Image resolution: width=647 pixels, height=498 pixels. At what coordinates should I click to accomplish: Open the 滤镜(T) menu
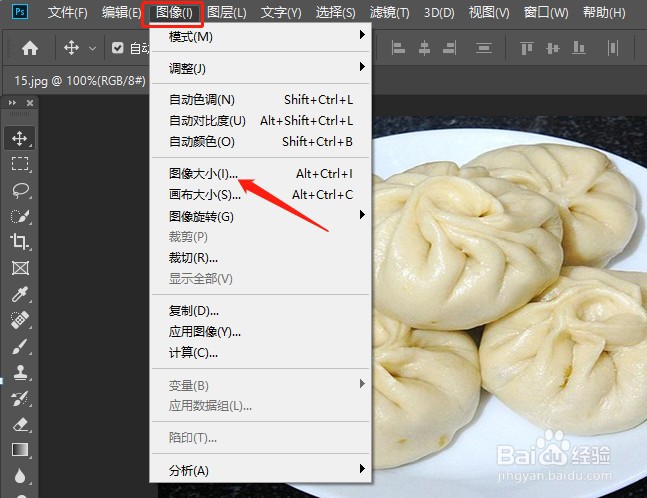coord(390,12)
